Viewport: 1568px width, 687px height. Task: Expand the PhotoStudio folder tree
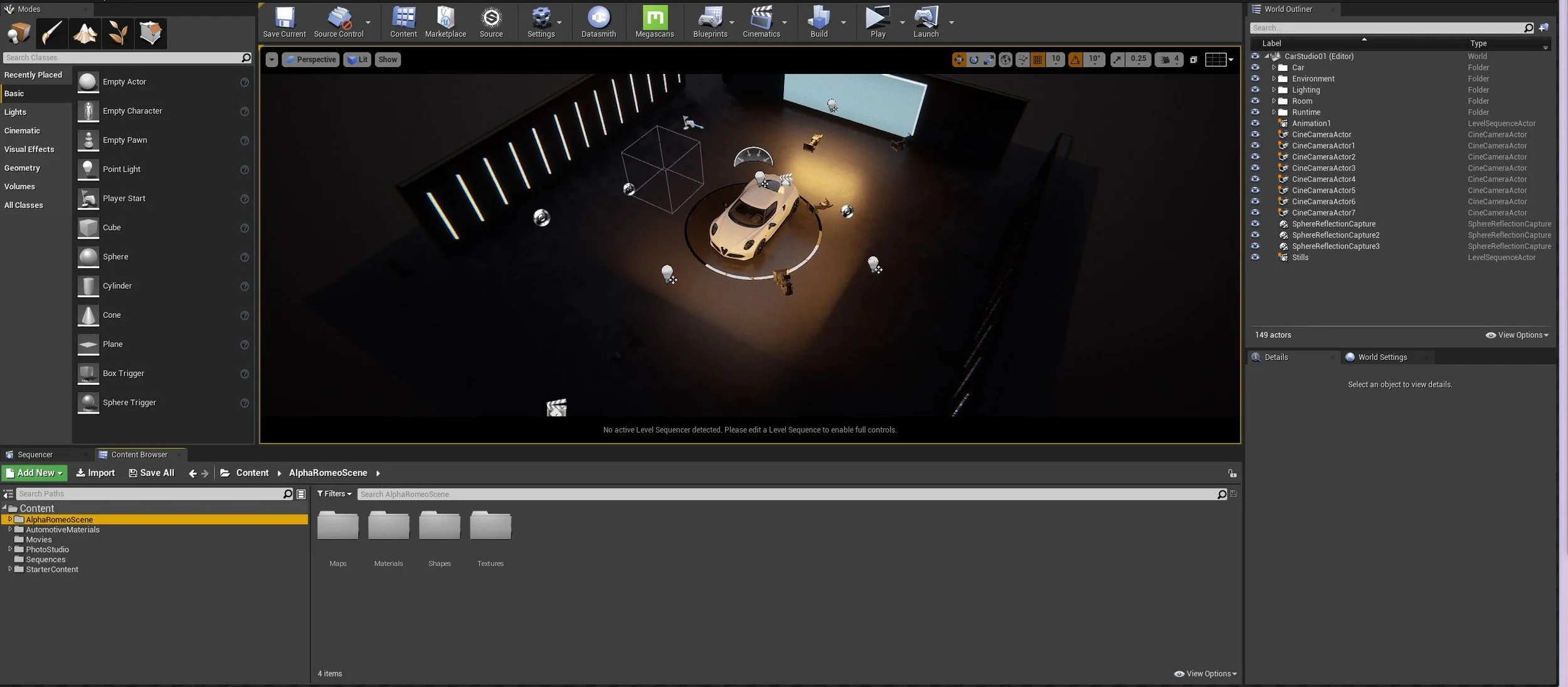[10, 549]
